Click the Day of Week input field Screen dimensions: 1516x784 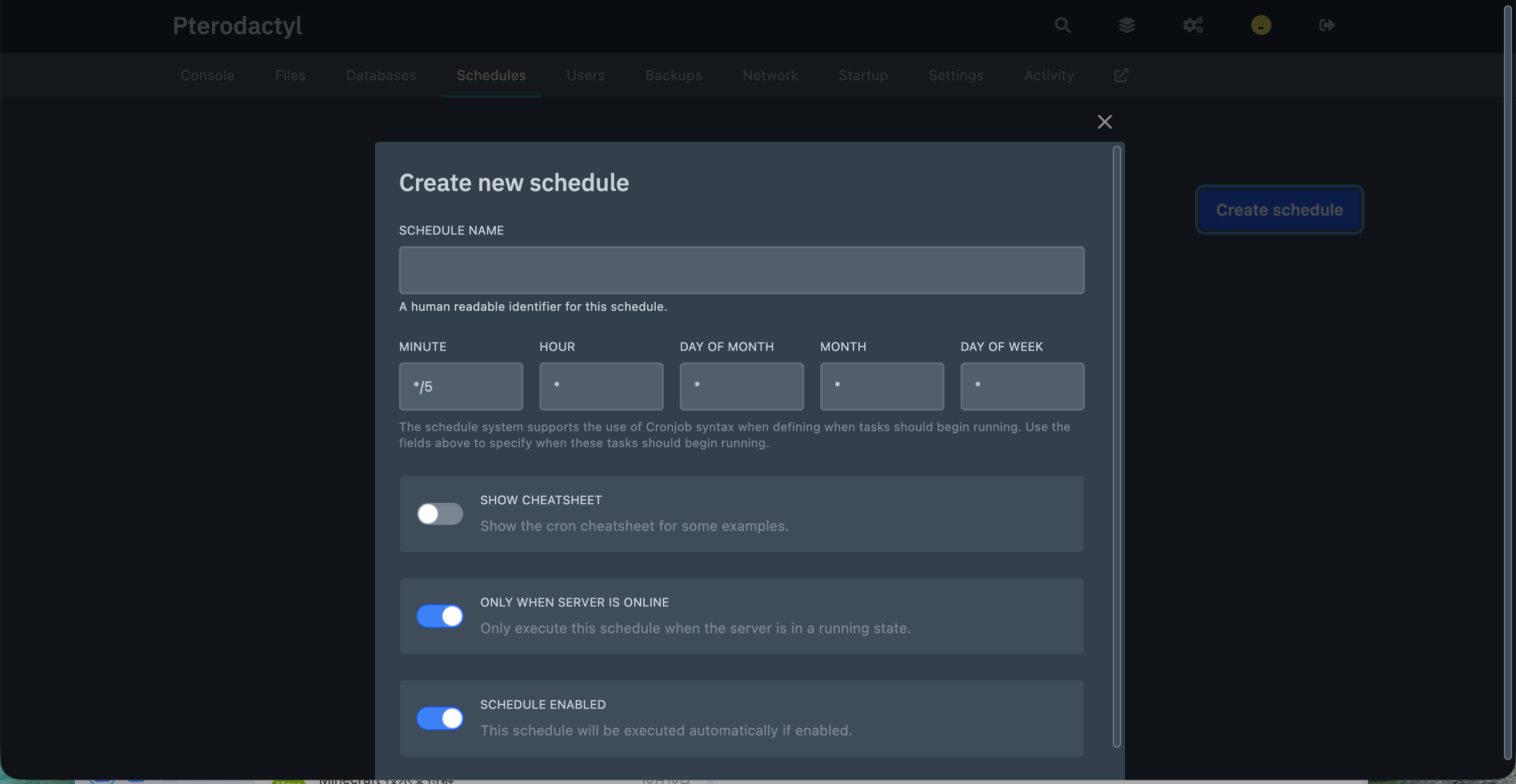tap(1022, 386)
